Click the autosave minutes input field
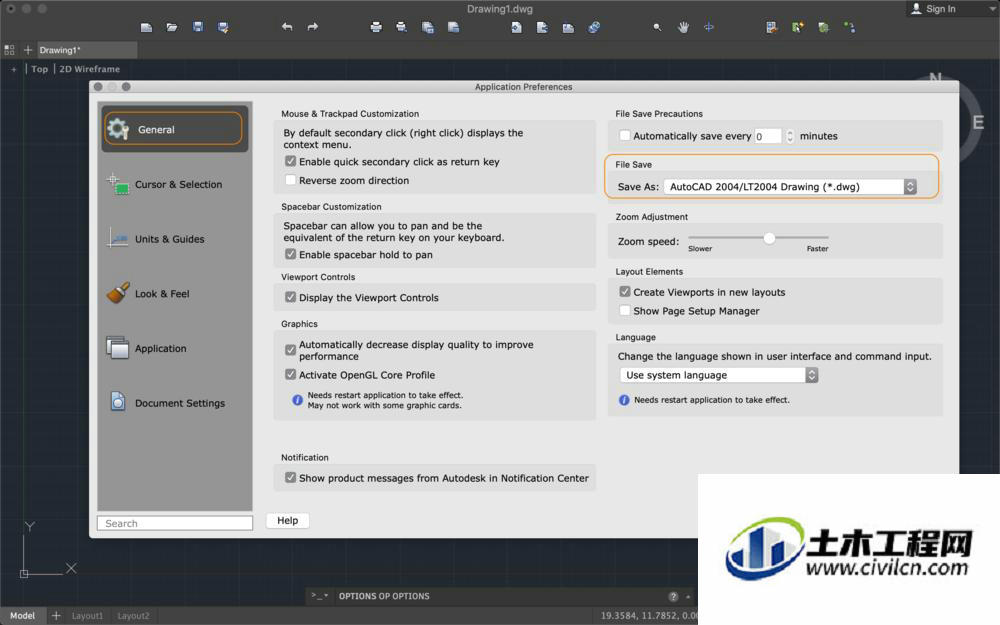 point(768,136)
